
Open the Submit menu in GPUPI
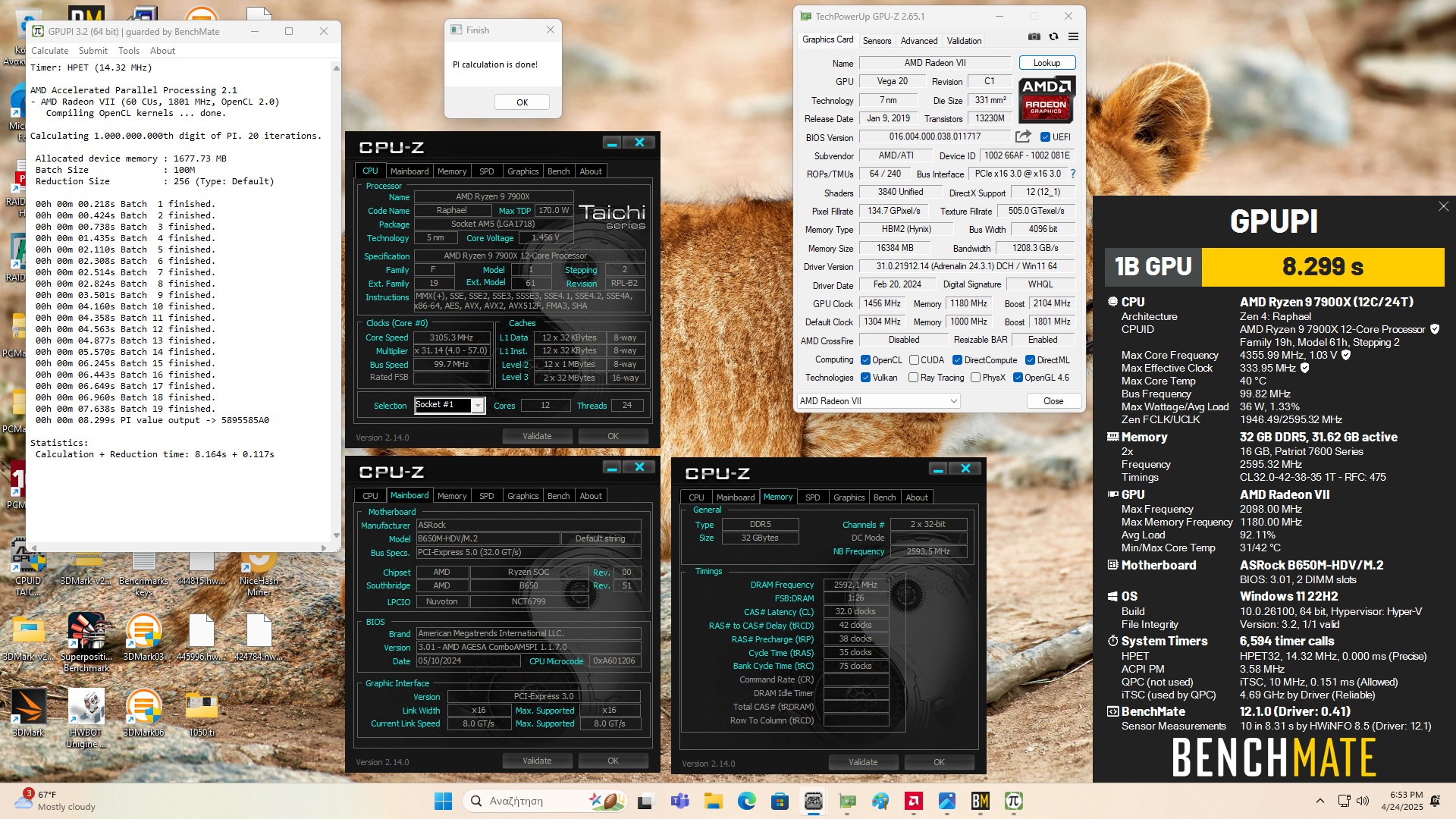pos(93,51)
